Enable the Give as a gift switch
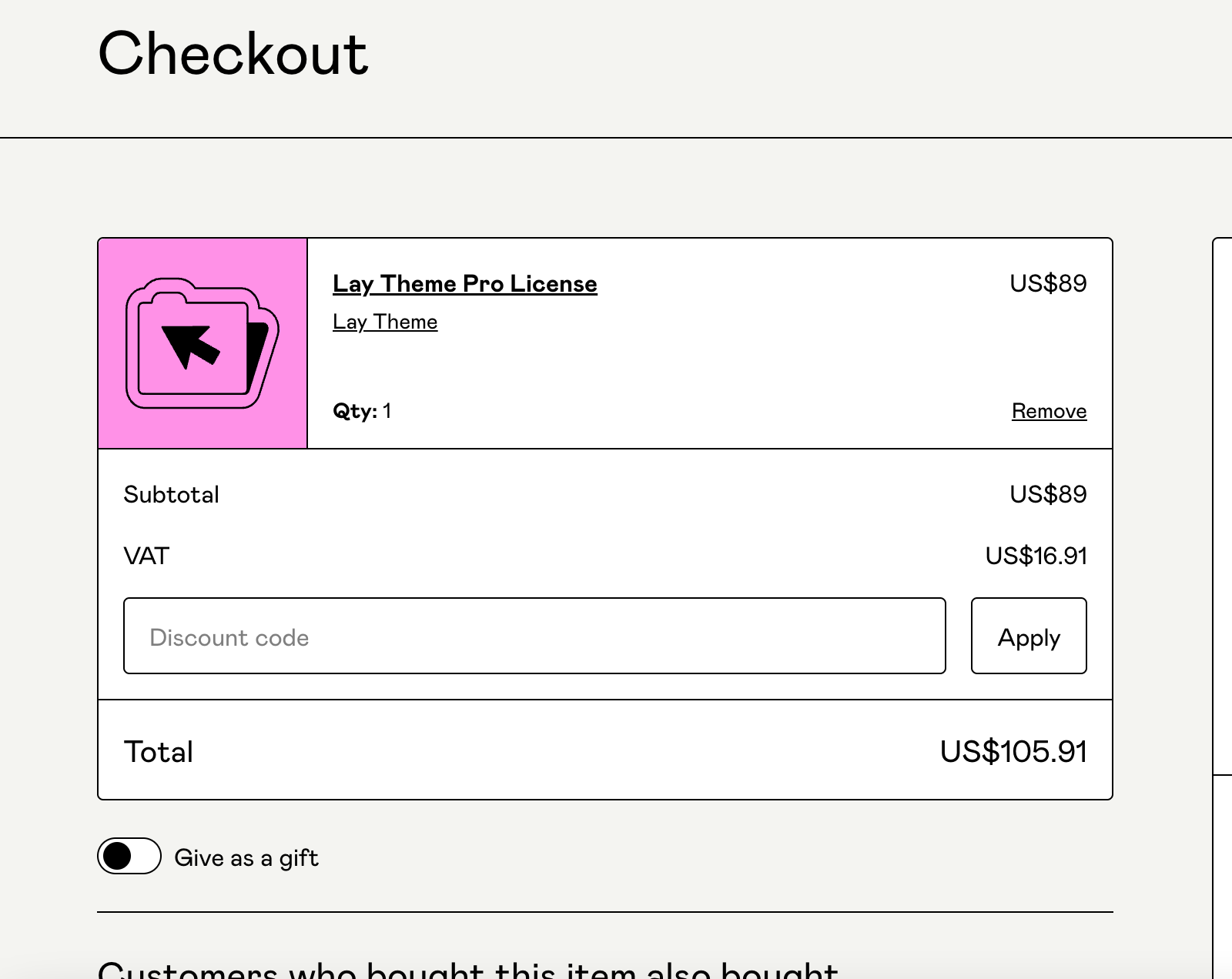 tap(129, 856)
